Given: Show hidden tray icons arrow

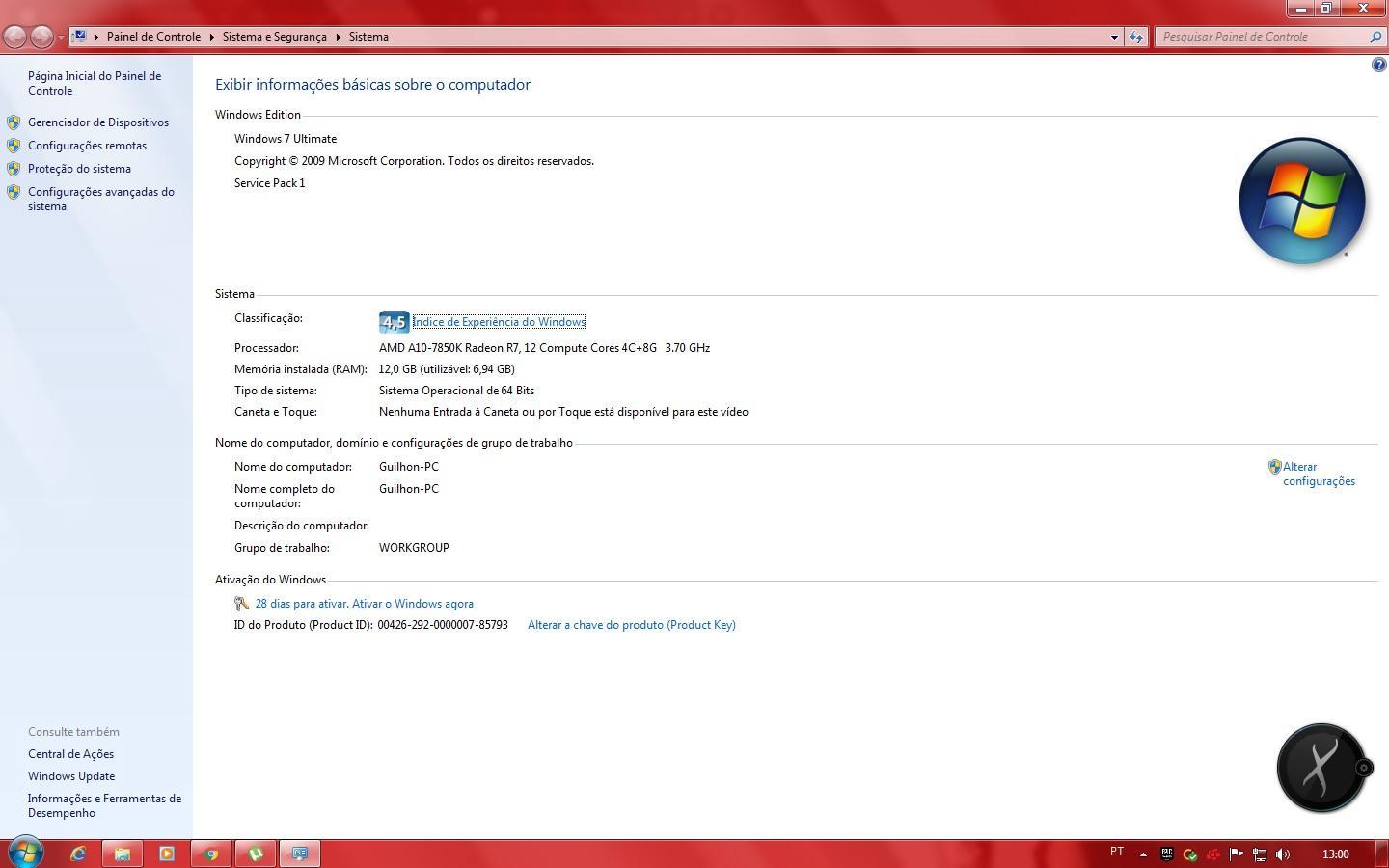Looking at the screenshot, I should coord(1143,854).
